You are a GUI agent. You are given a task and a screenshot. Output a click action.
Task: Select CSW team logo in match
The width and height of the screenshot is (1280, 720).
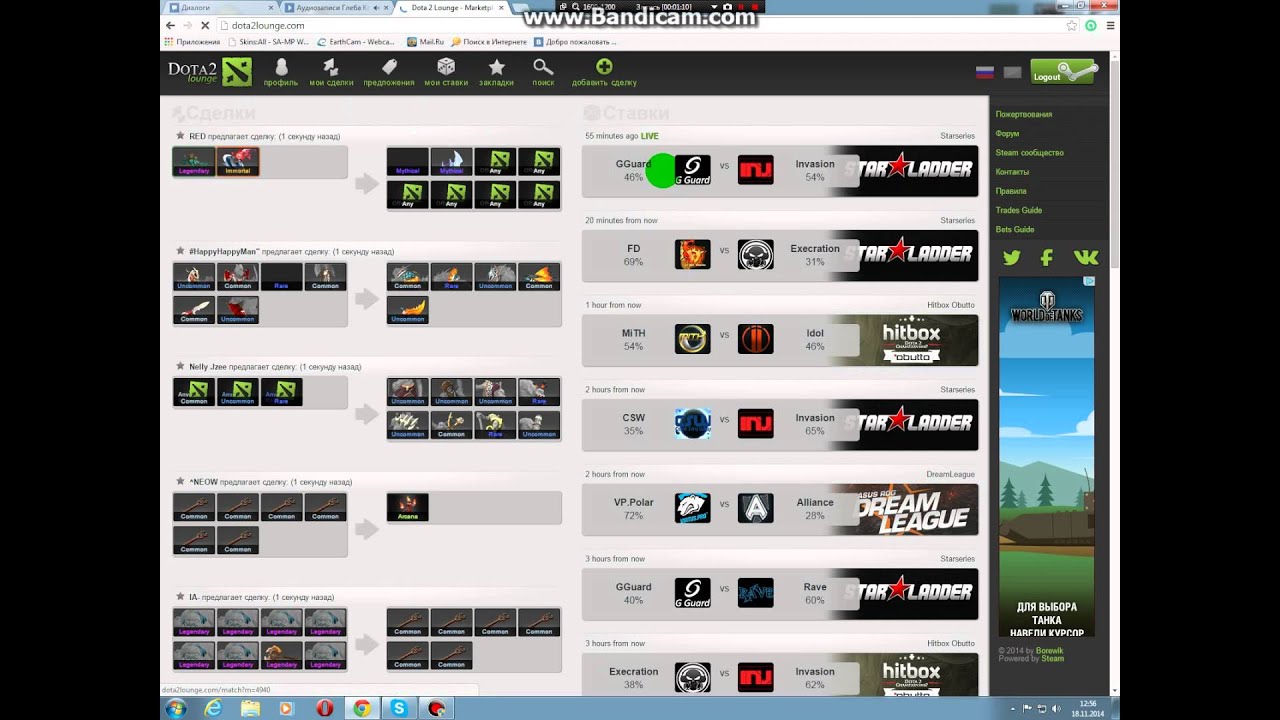693,424
